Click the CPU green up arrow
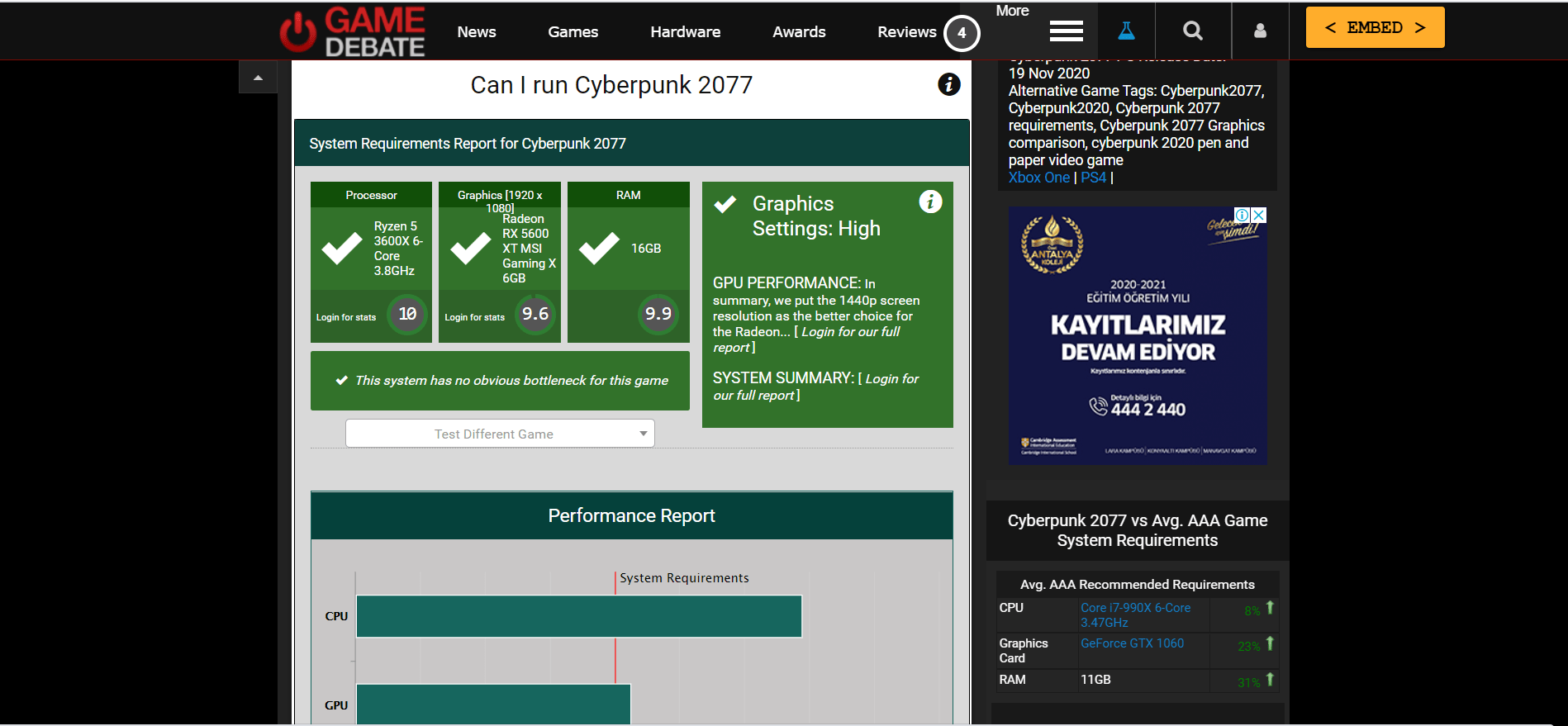Image resolution: width=1568 pixels, height=726 pixels. coord(1270,608)
